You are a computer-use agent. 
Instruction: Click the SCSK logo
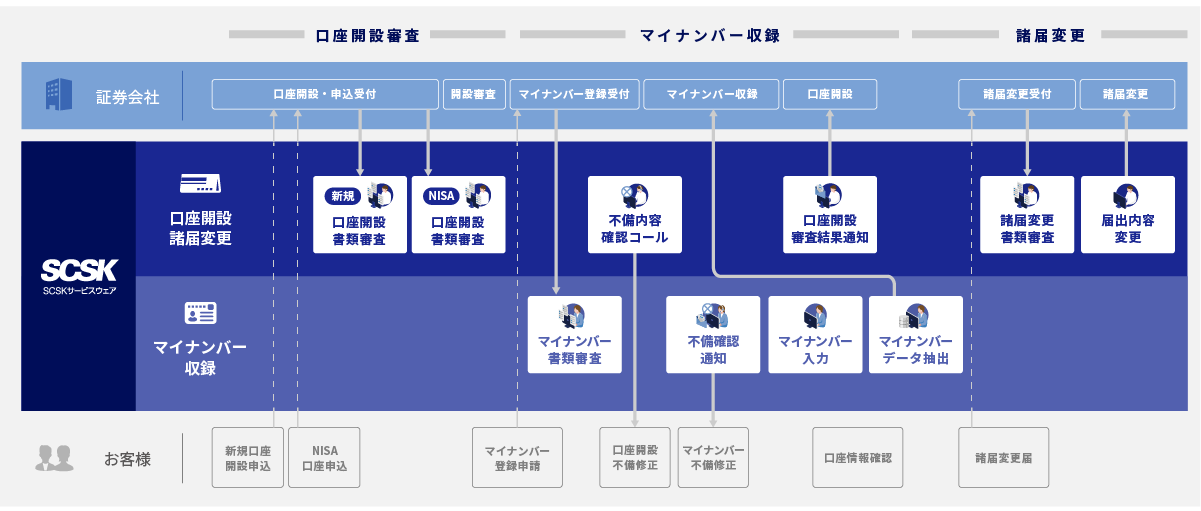[79, 270]
